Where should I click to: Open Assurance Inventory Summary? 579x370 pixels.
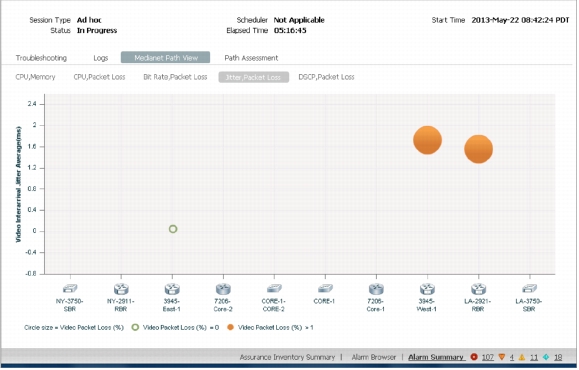287,357
